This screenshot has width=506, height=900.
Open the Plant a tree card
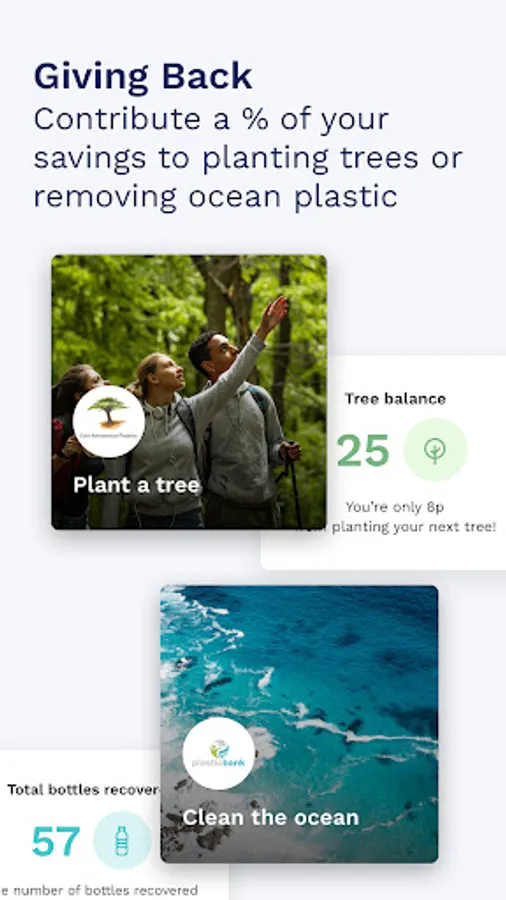click(189, 391)
